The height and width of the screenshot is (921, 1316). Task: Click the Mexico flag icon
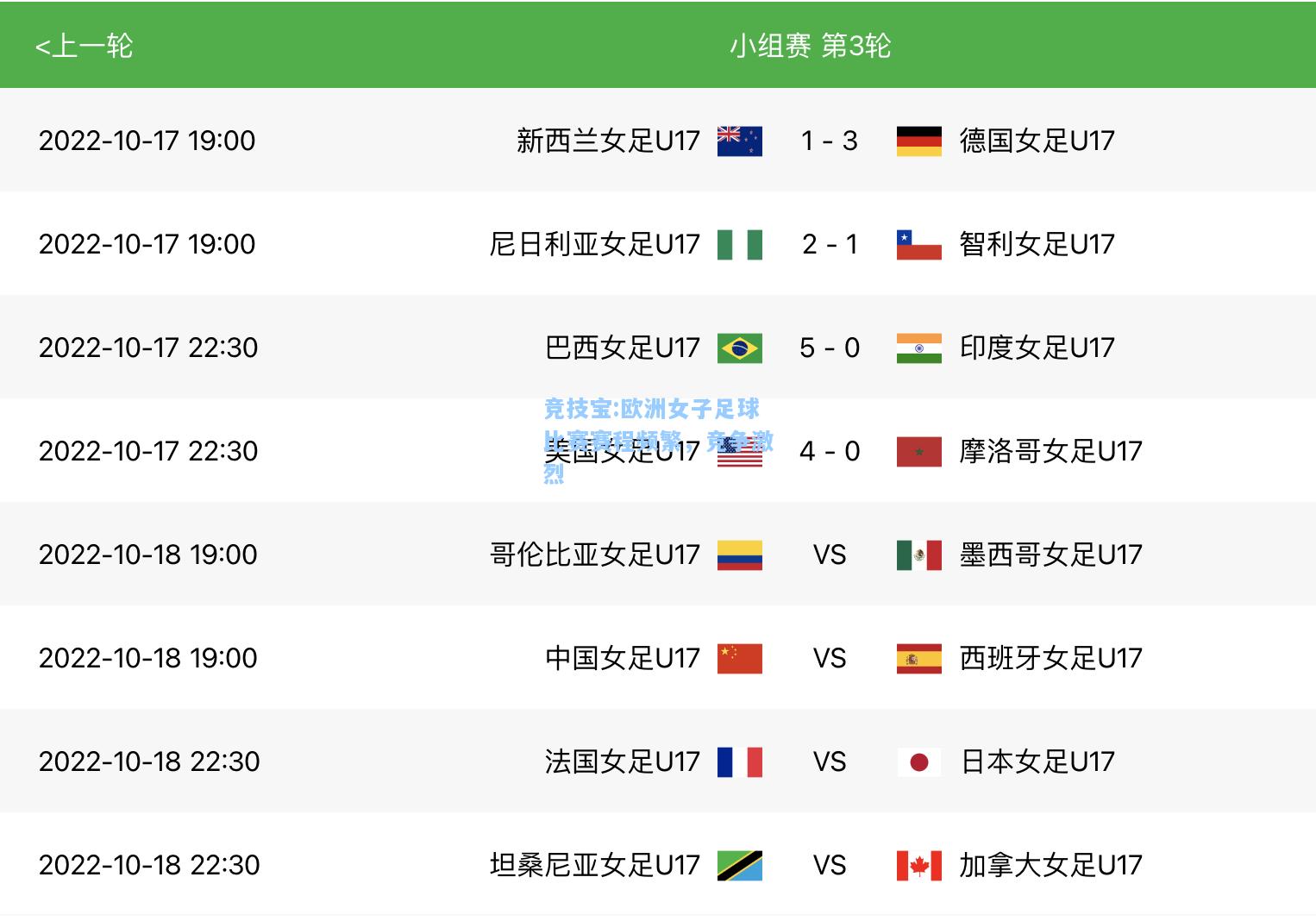(919, 554)
